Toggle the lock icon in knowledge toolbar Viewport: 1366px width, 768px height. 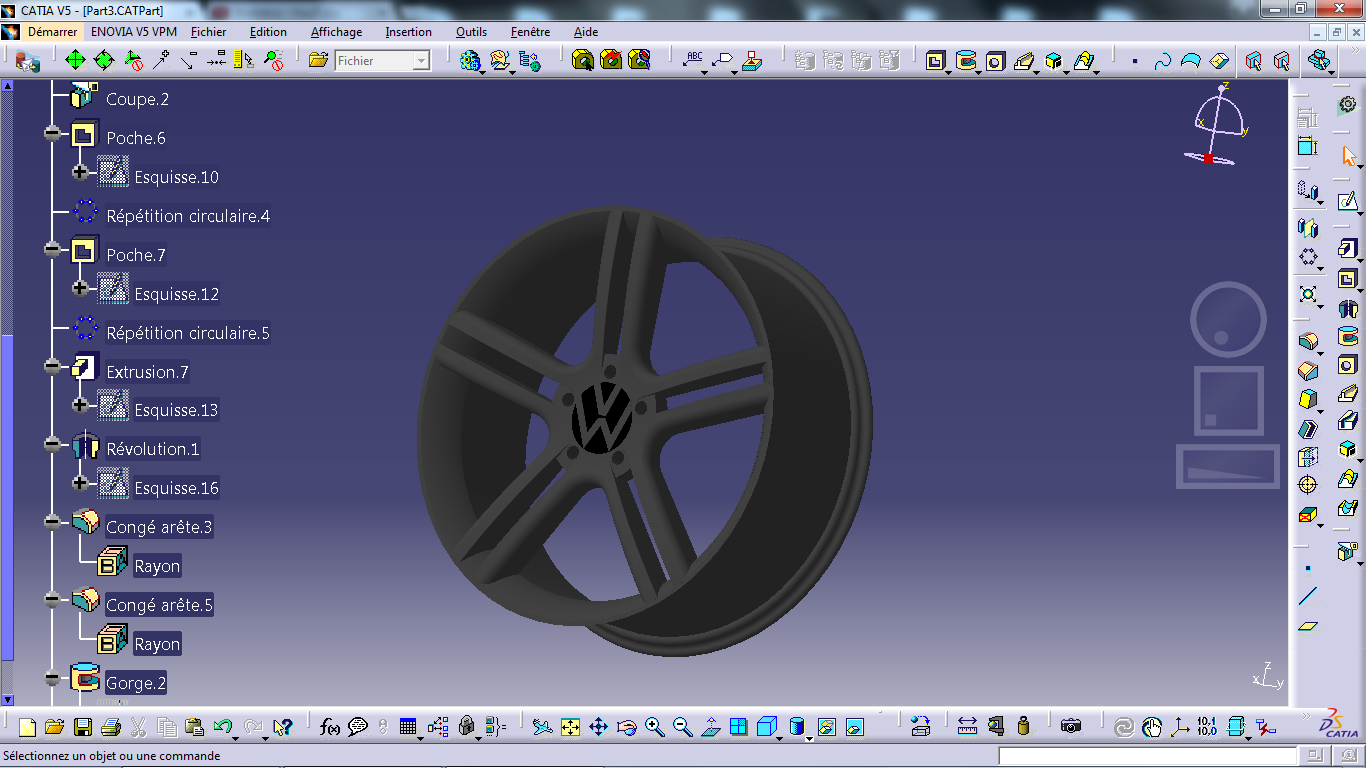pos(466,727)
